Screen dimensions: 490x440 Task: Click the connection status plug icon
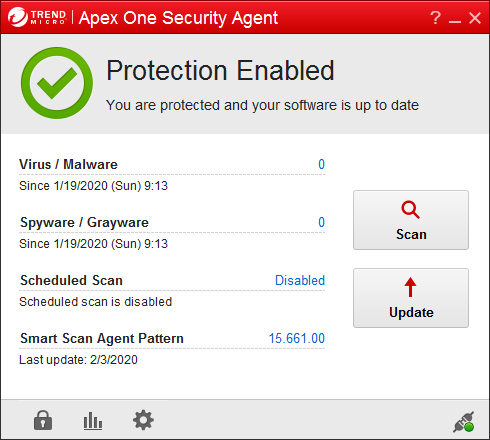tap(464, 422)
